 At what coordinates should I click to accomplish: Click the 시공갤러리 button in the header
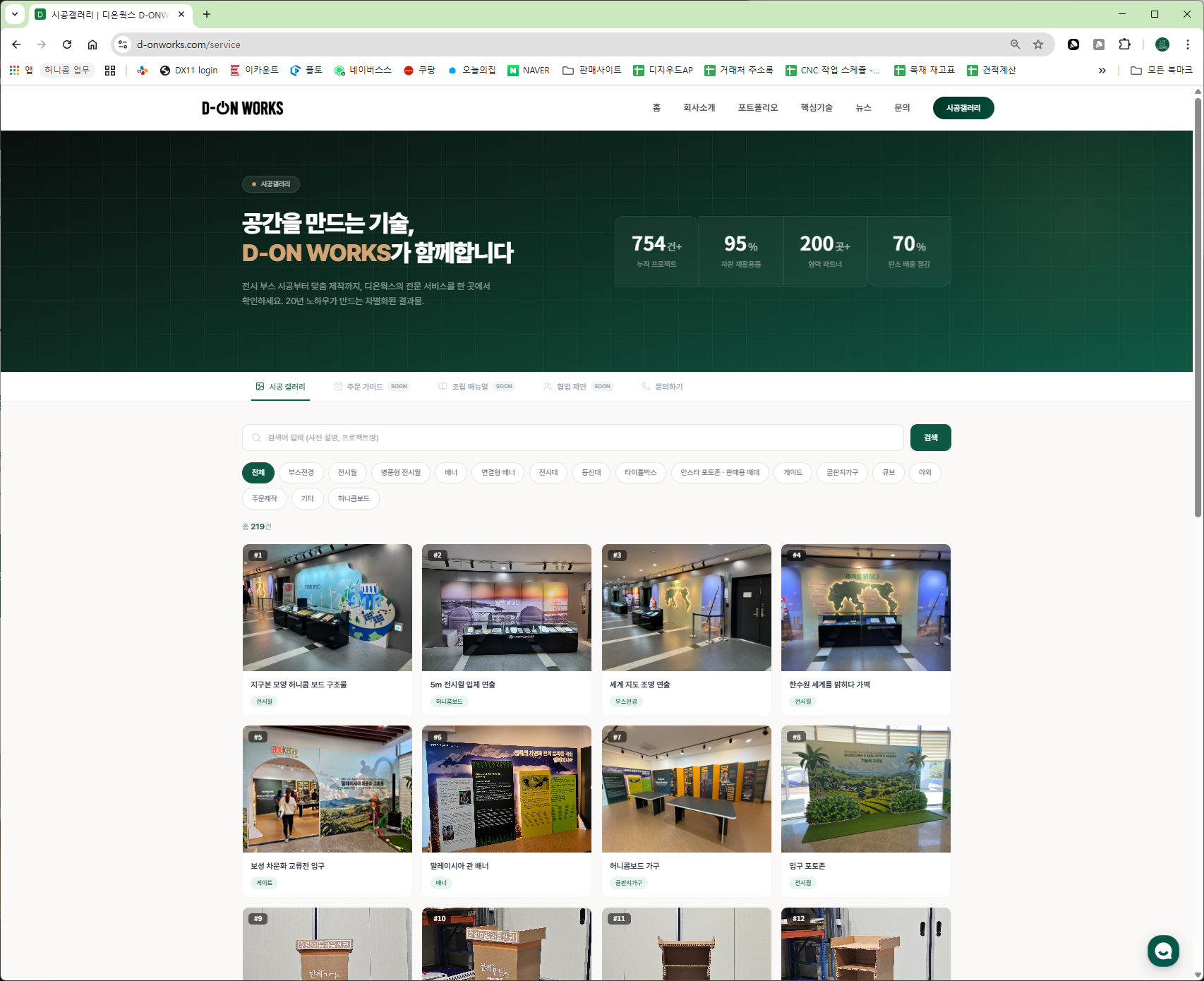click(963, 108)
